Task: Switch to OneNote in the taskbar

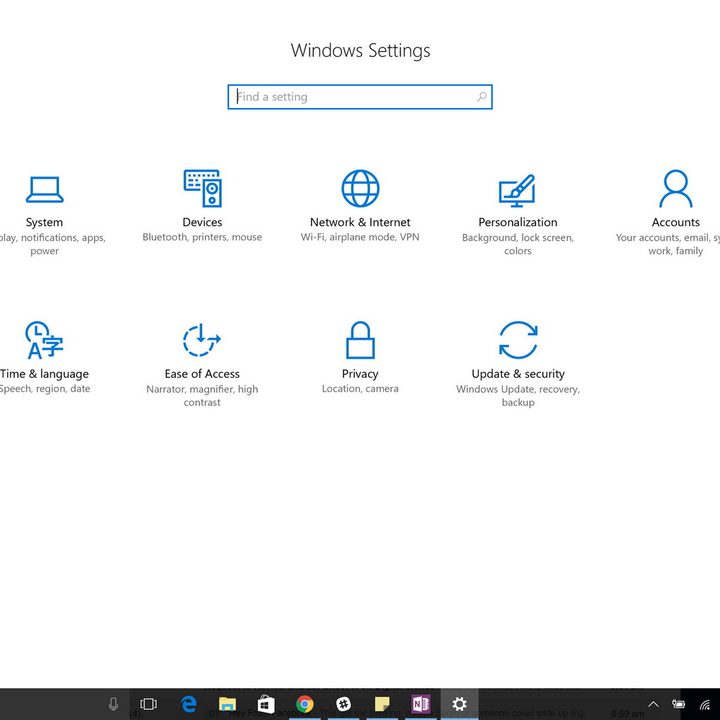Action: tap(421, 703)
